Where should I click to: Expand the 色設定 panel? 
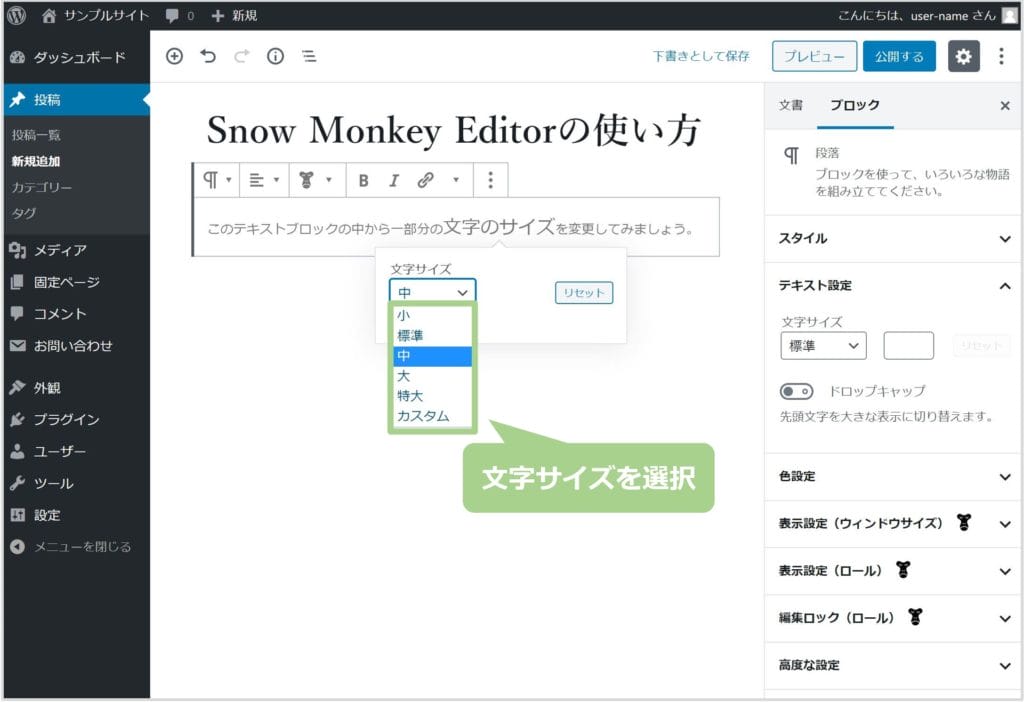point(893,477)
